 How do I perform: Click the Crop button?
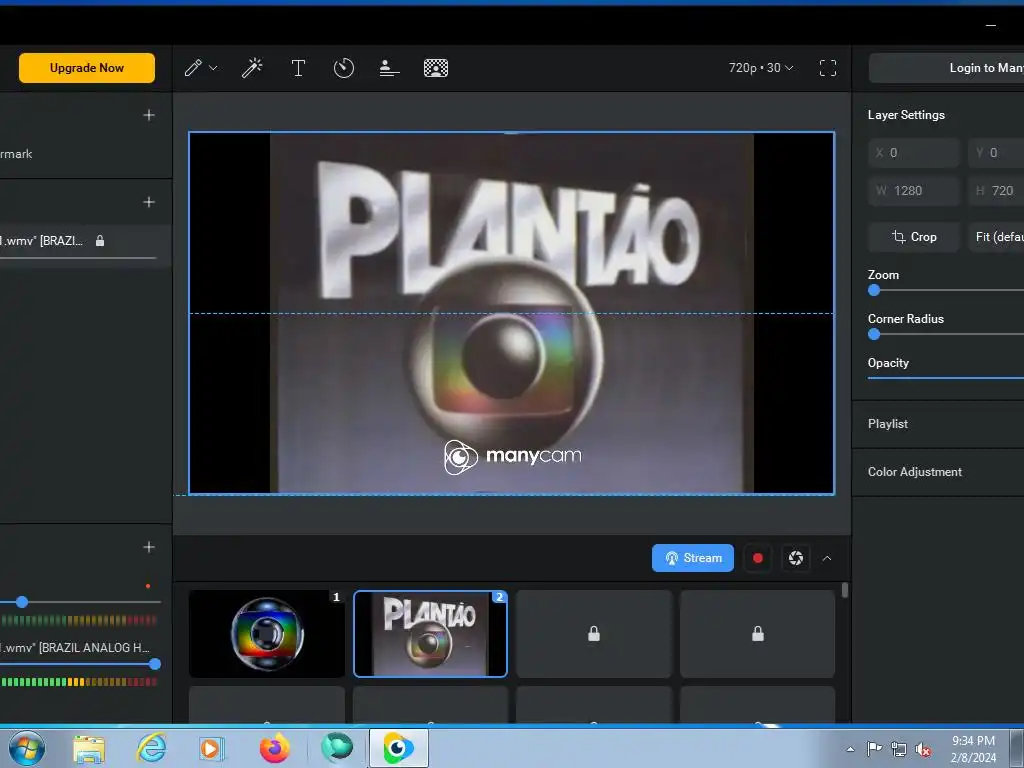point(914,237)
